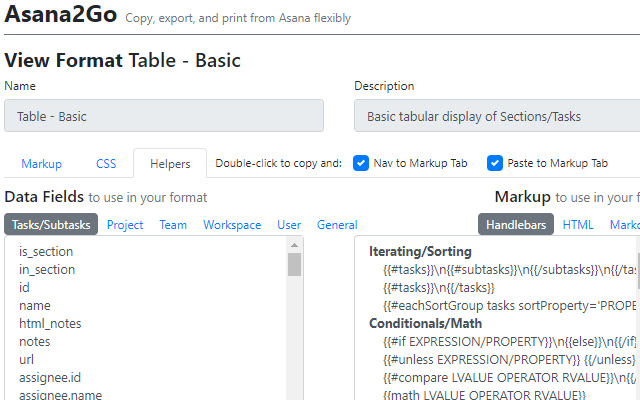Select the {{#compare LVALUE OPERATOR RVALUE}} snippet
Image resolution: width=640 pixels, height=400 pixels.
pyautogui.click(x=509, y=377)
